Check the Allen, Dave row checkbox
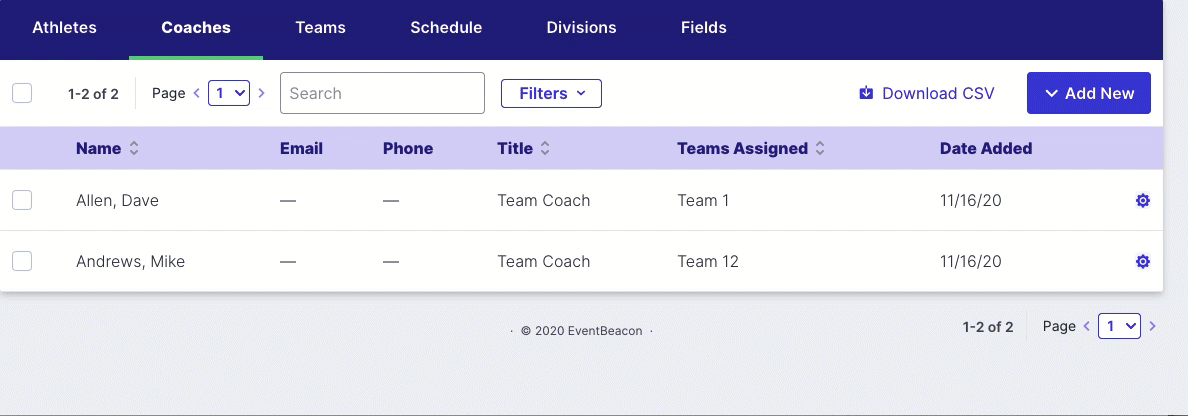The width and height of the screenshot is (1188, 416). [22, 200]
